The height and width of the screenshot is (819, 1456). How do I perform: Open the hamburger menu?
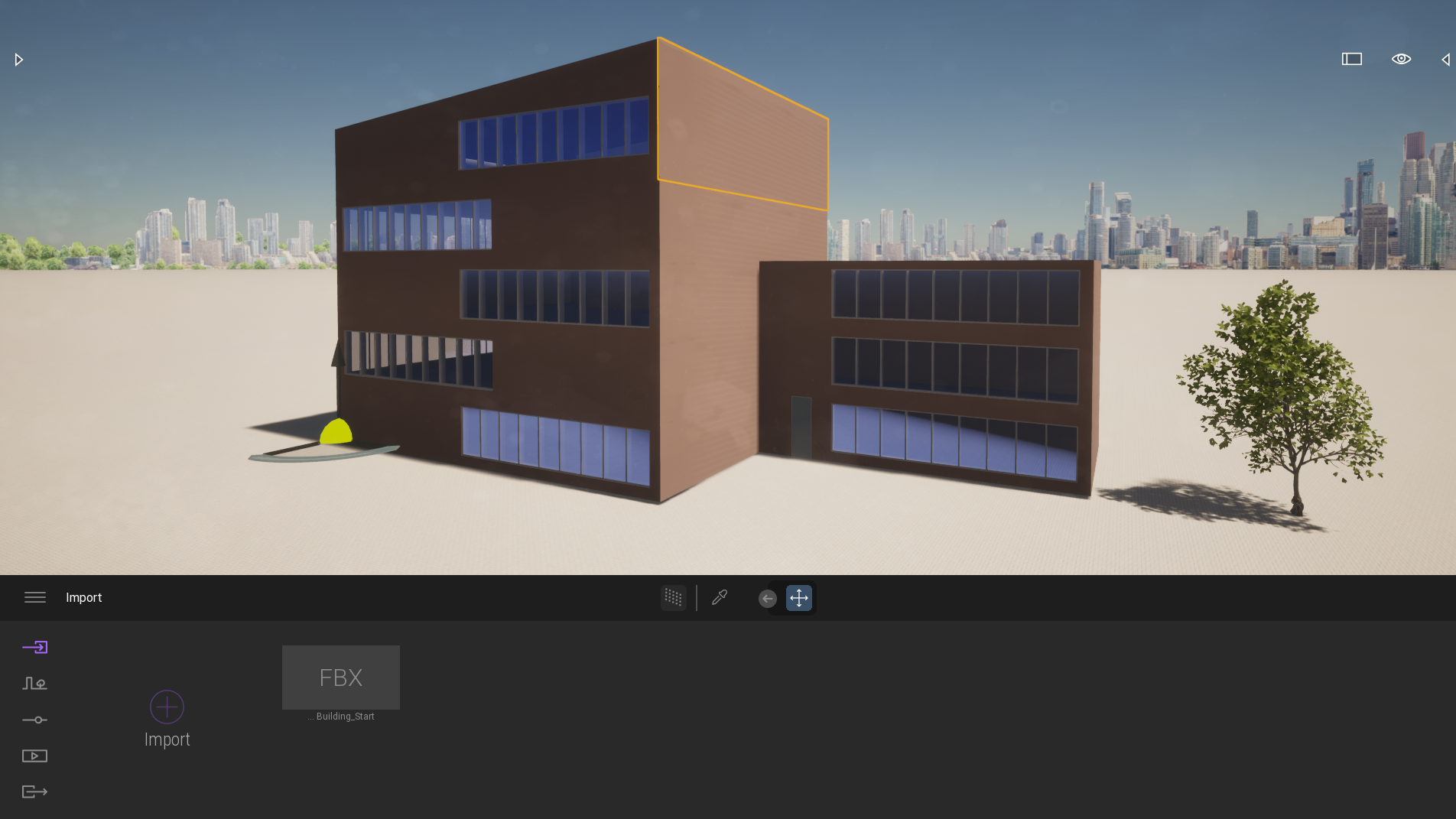[35, 597]
